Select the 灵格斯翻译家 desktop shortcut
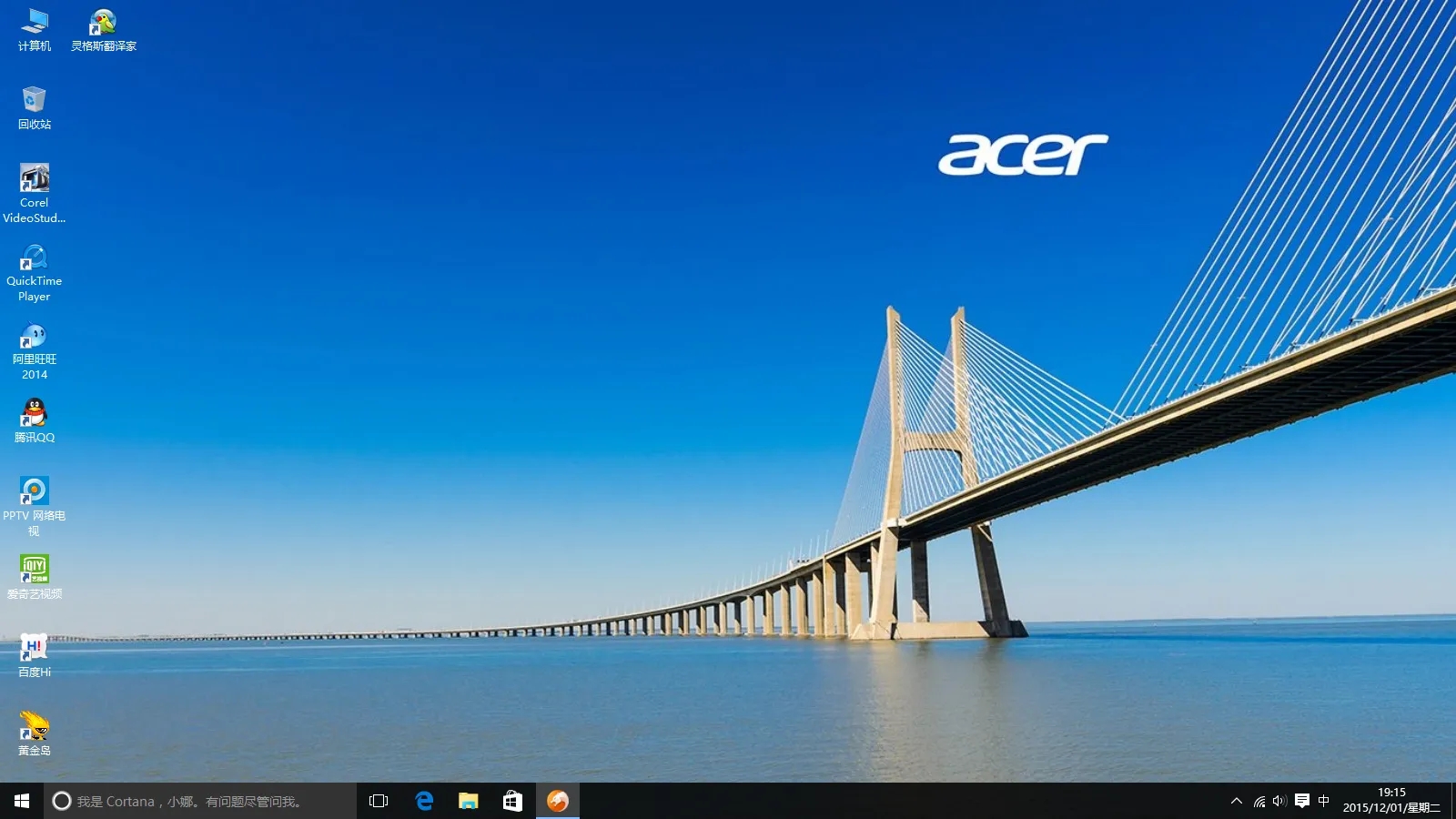The height and width of the screenshot is (819, 1456). [104, 29]
